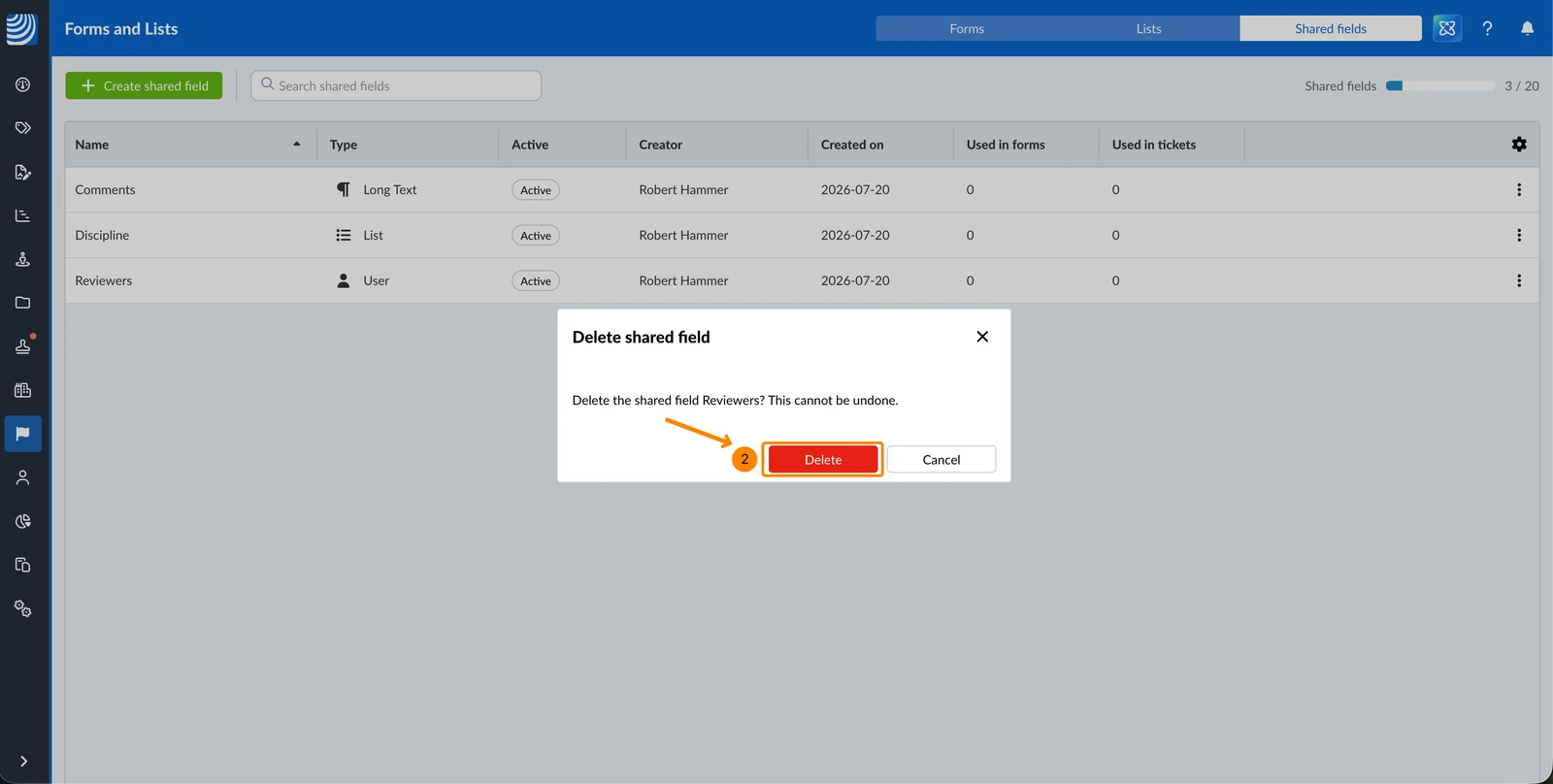Open the three-dot menu for Discipline row

point(1519,236)
